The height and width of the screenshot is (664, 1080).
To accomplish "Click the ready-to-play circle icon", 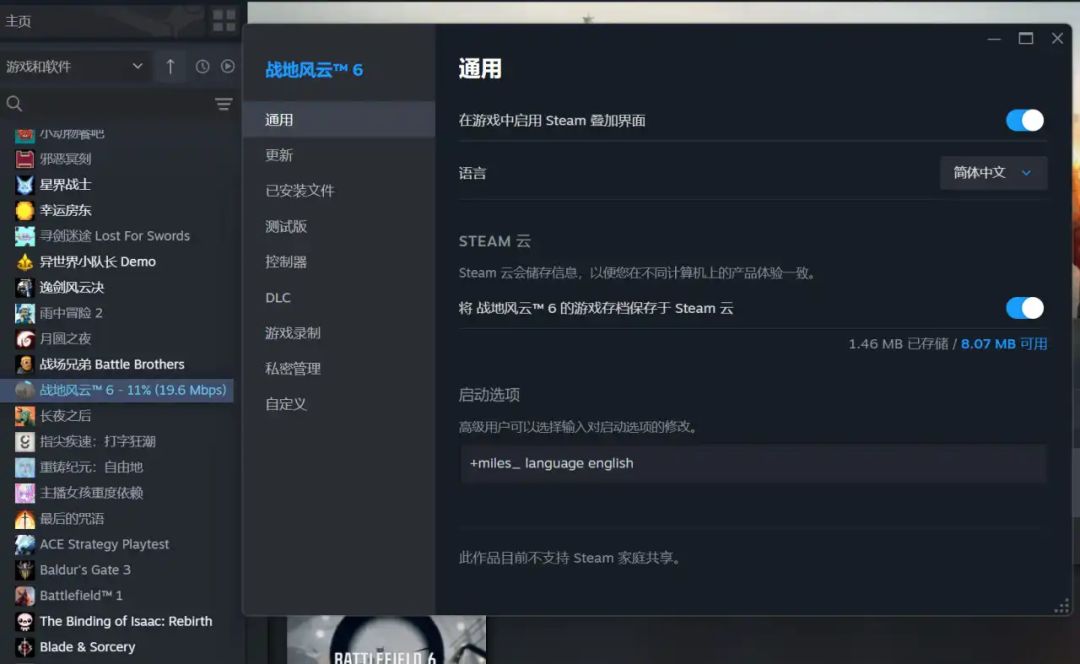I will [227, 66].
